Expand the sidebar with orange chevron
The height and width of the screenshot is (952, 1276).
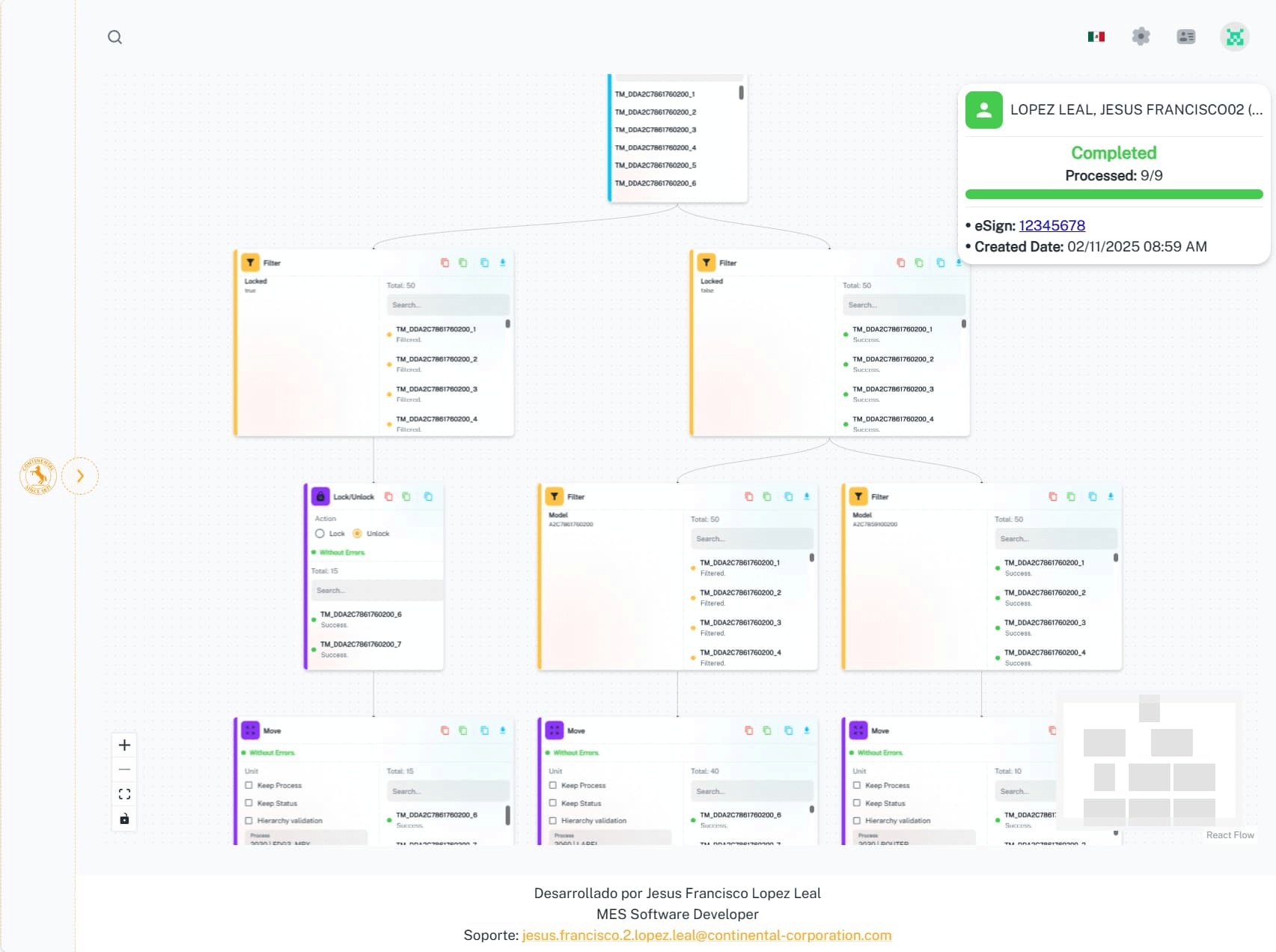(x=80, y=476)
